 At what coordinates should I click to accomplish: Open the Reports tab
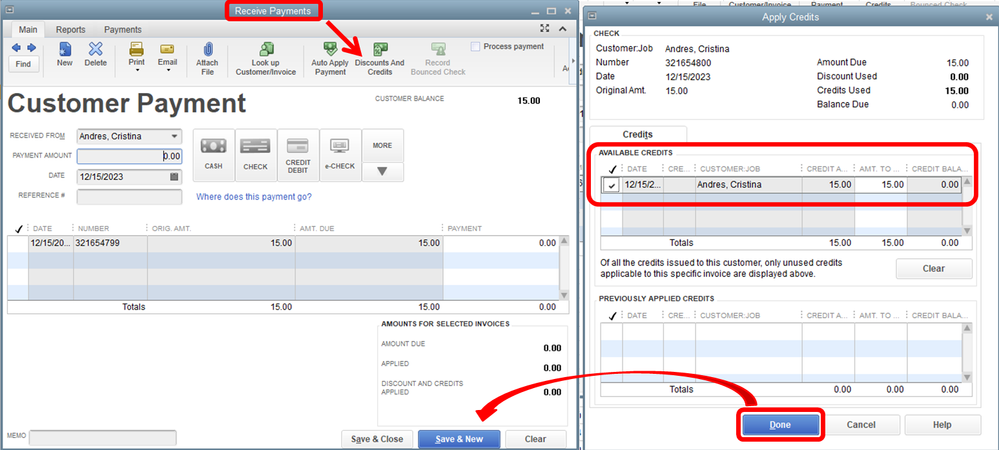[x=70, y=29]
